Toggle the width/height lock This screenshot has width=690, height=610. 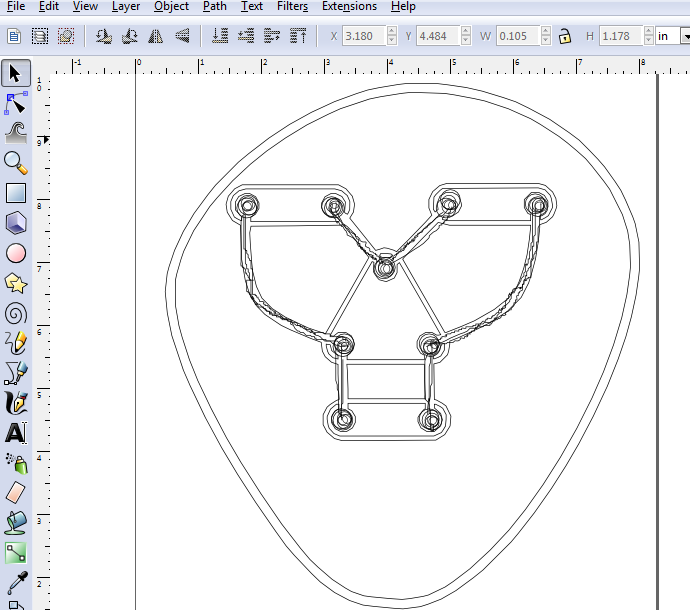point(565,36)
